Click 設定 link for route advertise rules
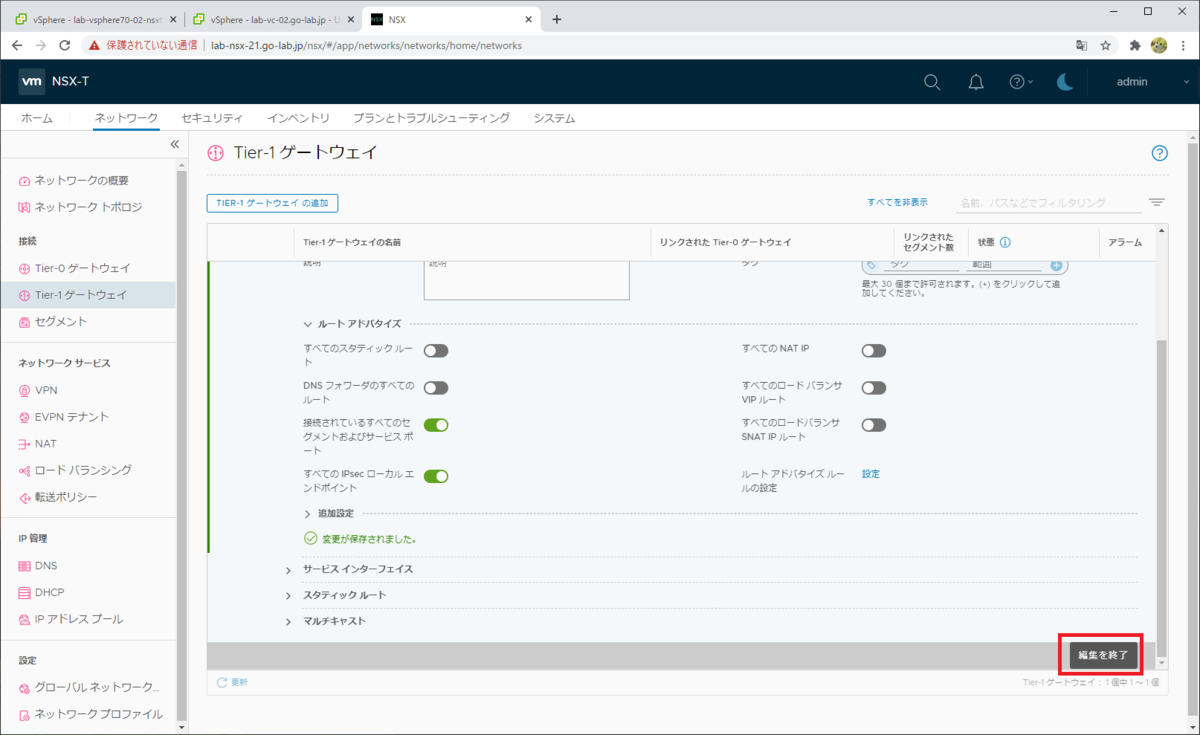The width and height of the screenshot is (1200, 735). pos(871,474)
